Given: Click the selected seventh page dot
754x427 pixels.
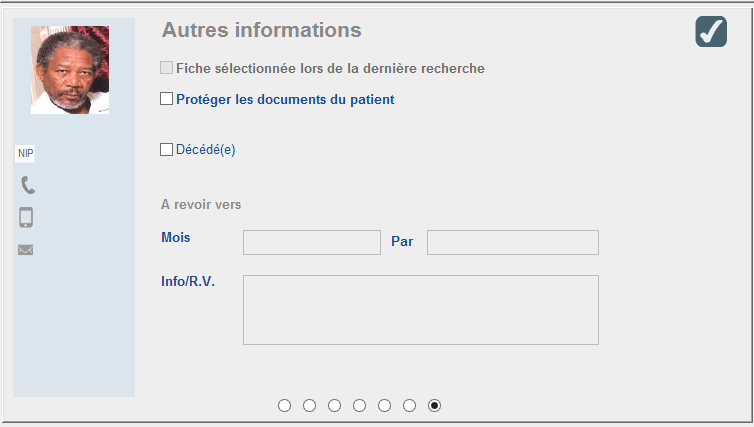Looking at the screenshot, I should (x=435, y=405).
